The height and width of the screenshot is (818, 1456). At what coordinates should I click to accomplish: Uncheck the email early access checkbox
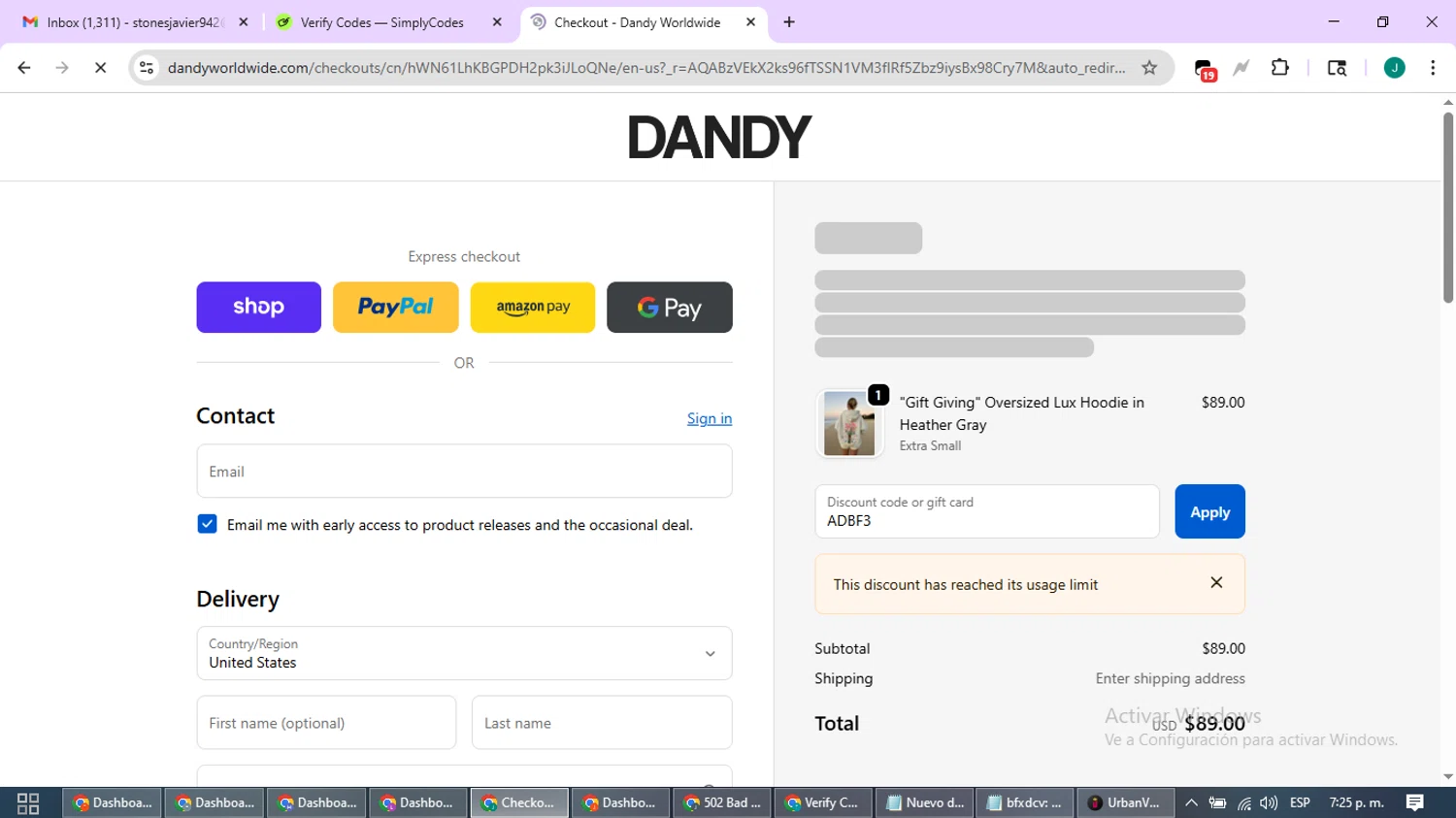[x=207, y=524]
